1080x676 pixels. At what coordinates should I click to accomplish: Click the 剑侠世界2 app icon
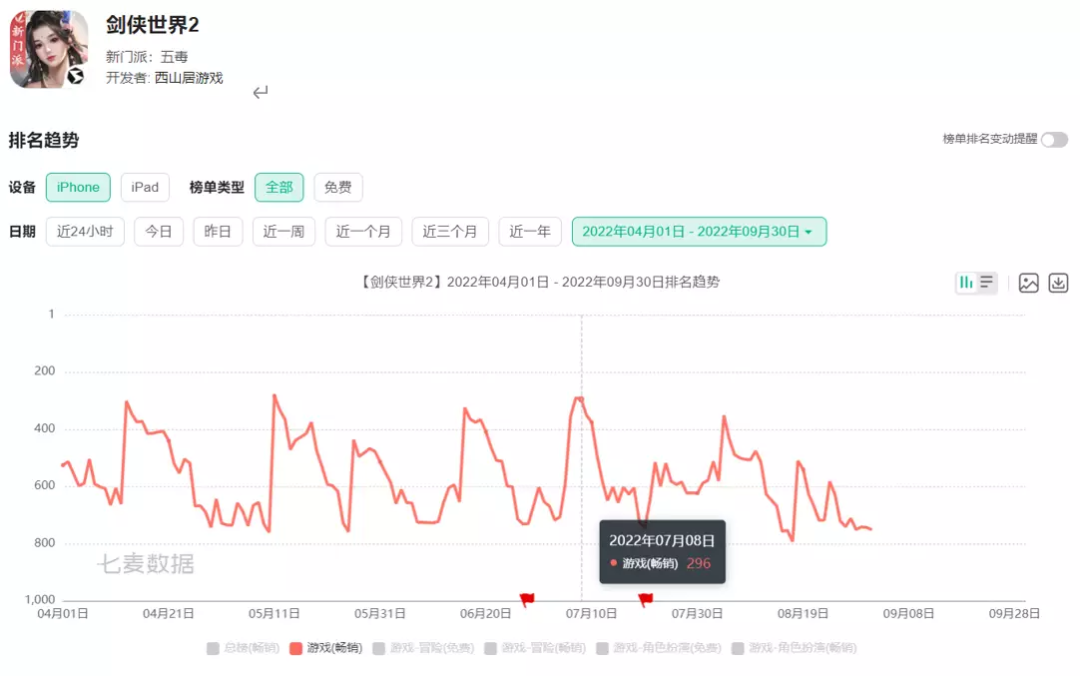[48, 48]
